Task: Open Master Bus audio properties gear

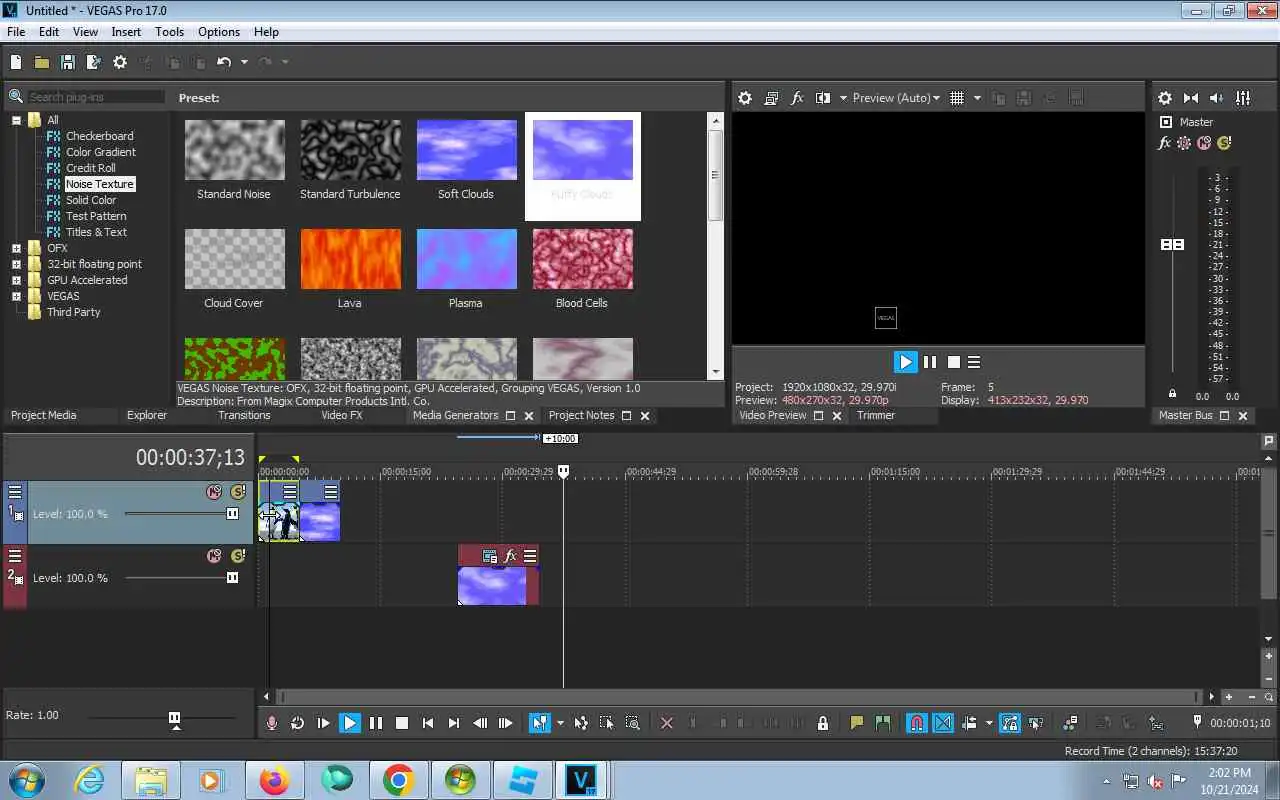Action: coord(1165,98)
